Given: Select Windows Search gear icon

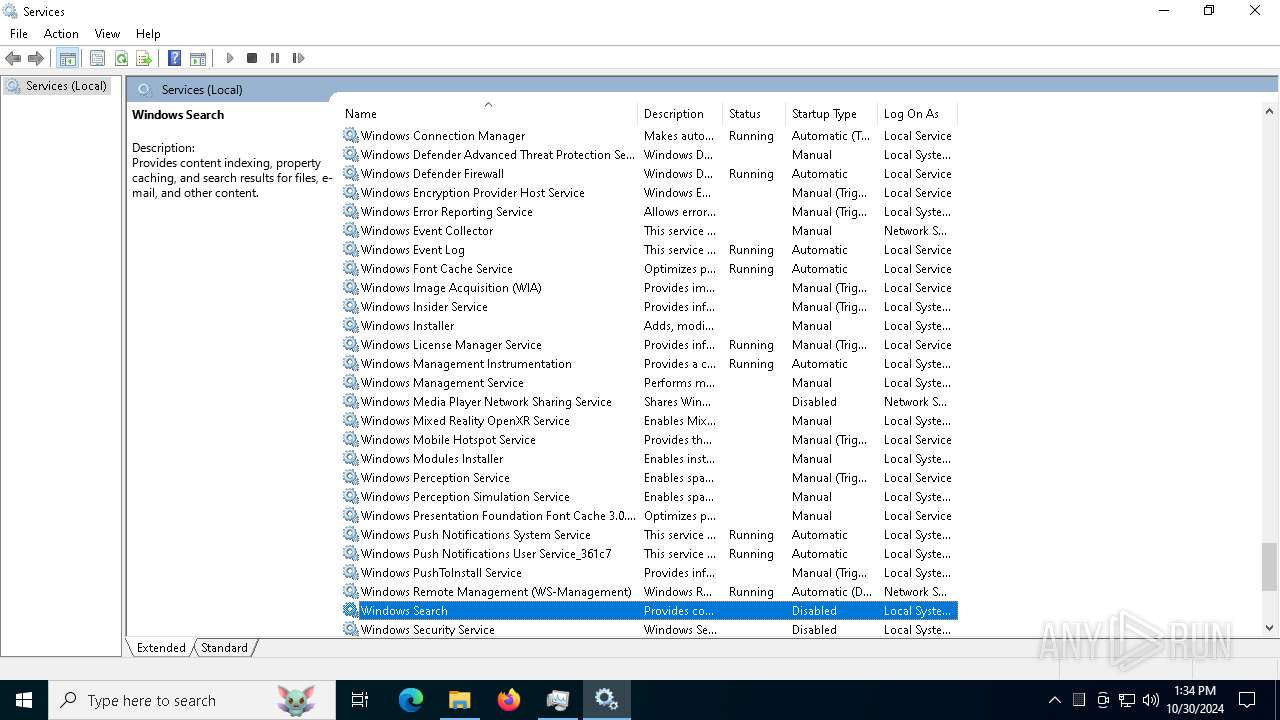Looking at the screenshot, I should pyautogui.click(x=350, y=610).
